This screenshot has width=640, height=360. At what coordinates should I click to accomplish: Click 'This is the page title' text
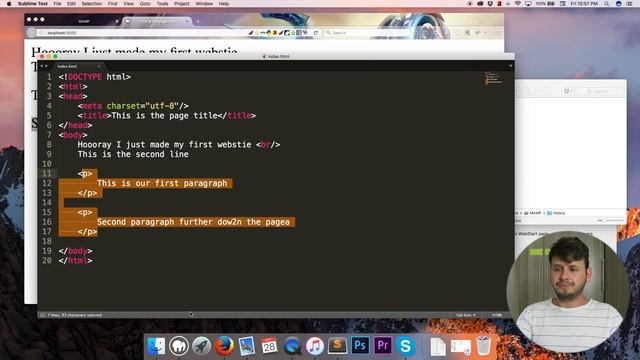click(164, 116)
